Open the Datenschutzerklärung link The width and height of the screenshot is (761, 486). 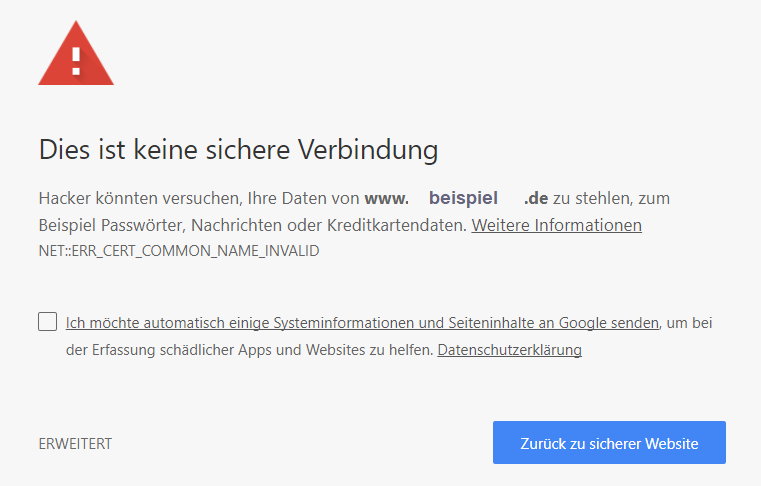(x=510, y=350)
